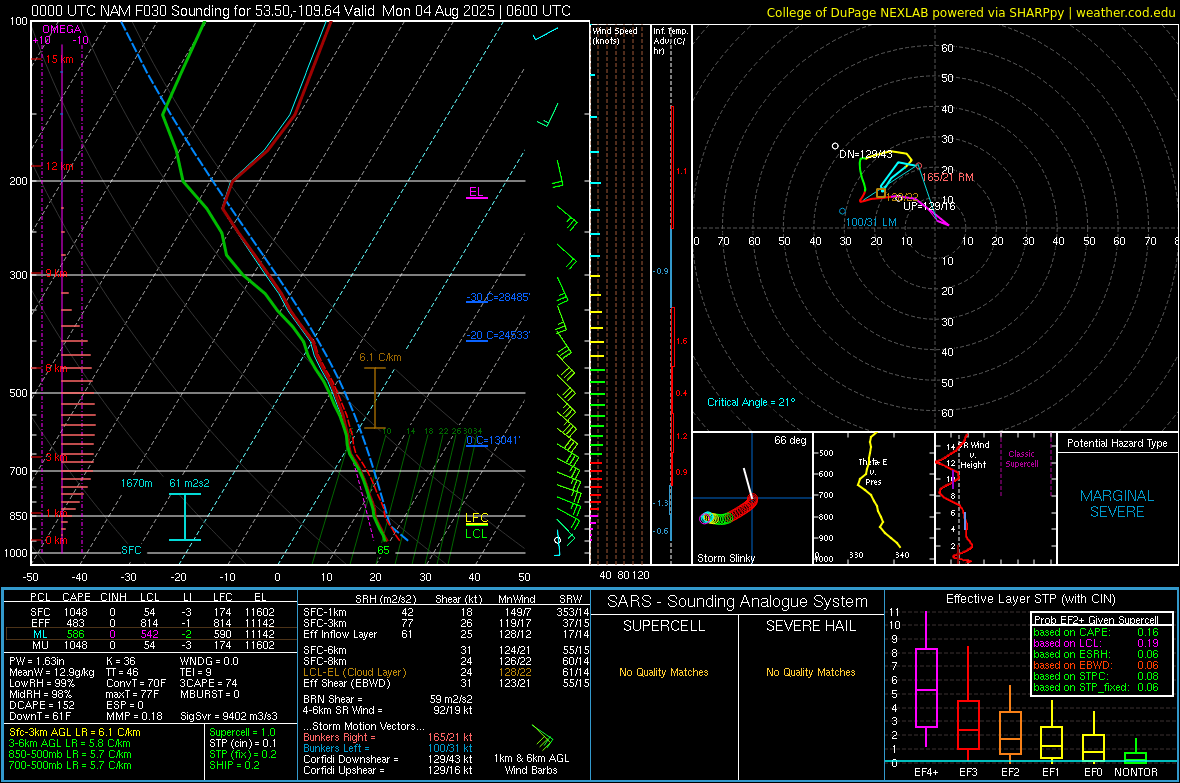Click 'Sfc-3km AGL LR = 6.1 C/km' line
Image resolution: width=1180 pixels, height=783 pixels.
pyautogui.click(x=75, y=732)
